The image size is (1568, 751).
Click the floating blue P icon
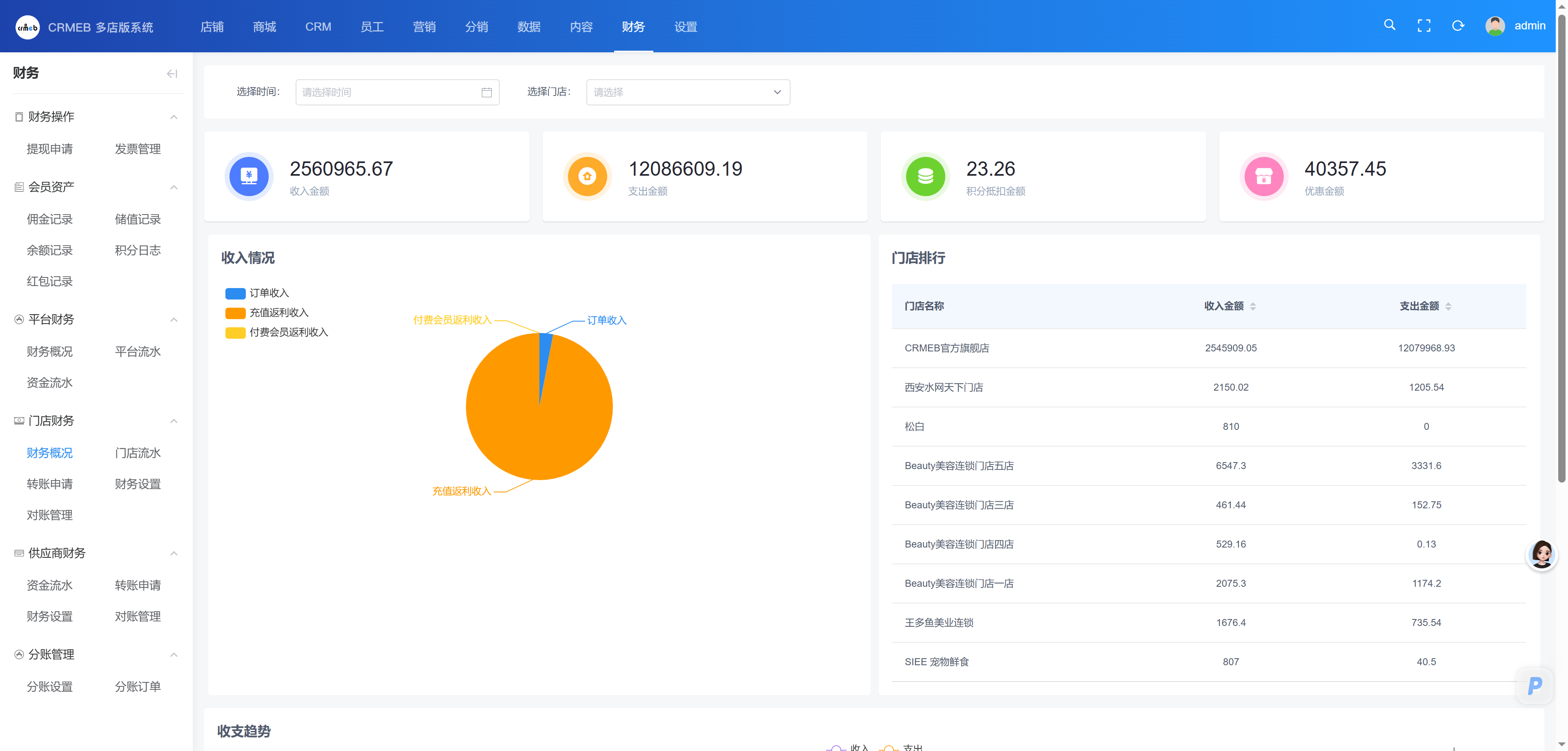pos(1535,685)
